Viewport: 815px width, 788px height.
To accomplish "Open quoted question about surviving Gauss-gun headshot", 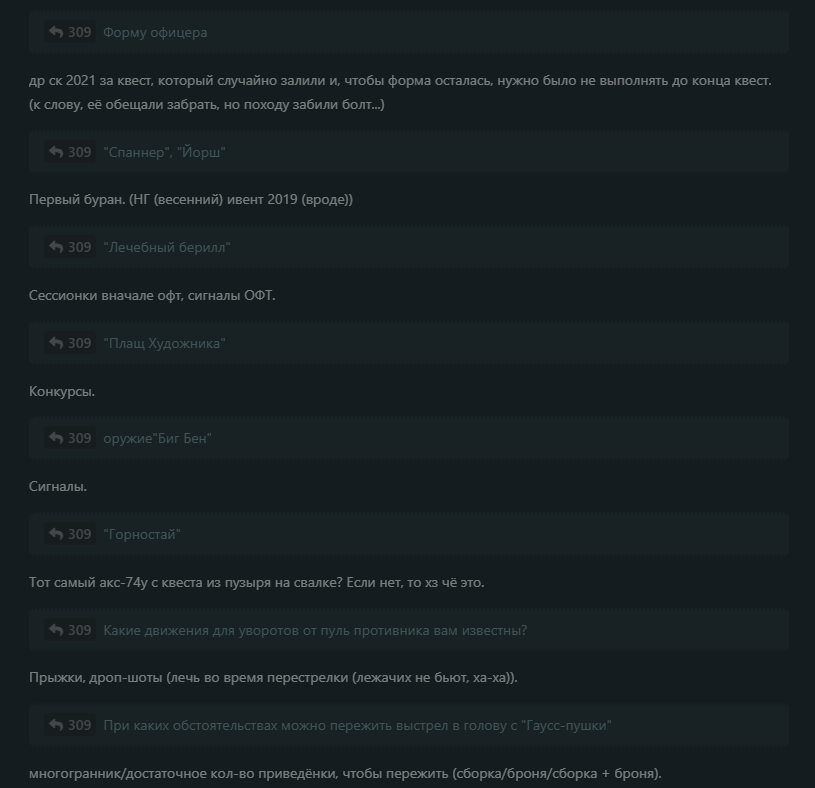I will point(357,725).
